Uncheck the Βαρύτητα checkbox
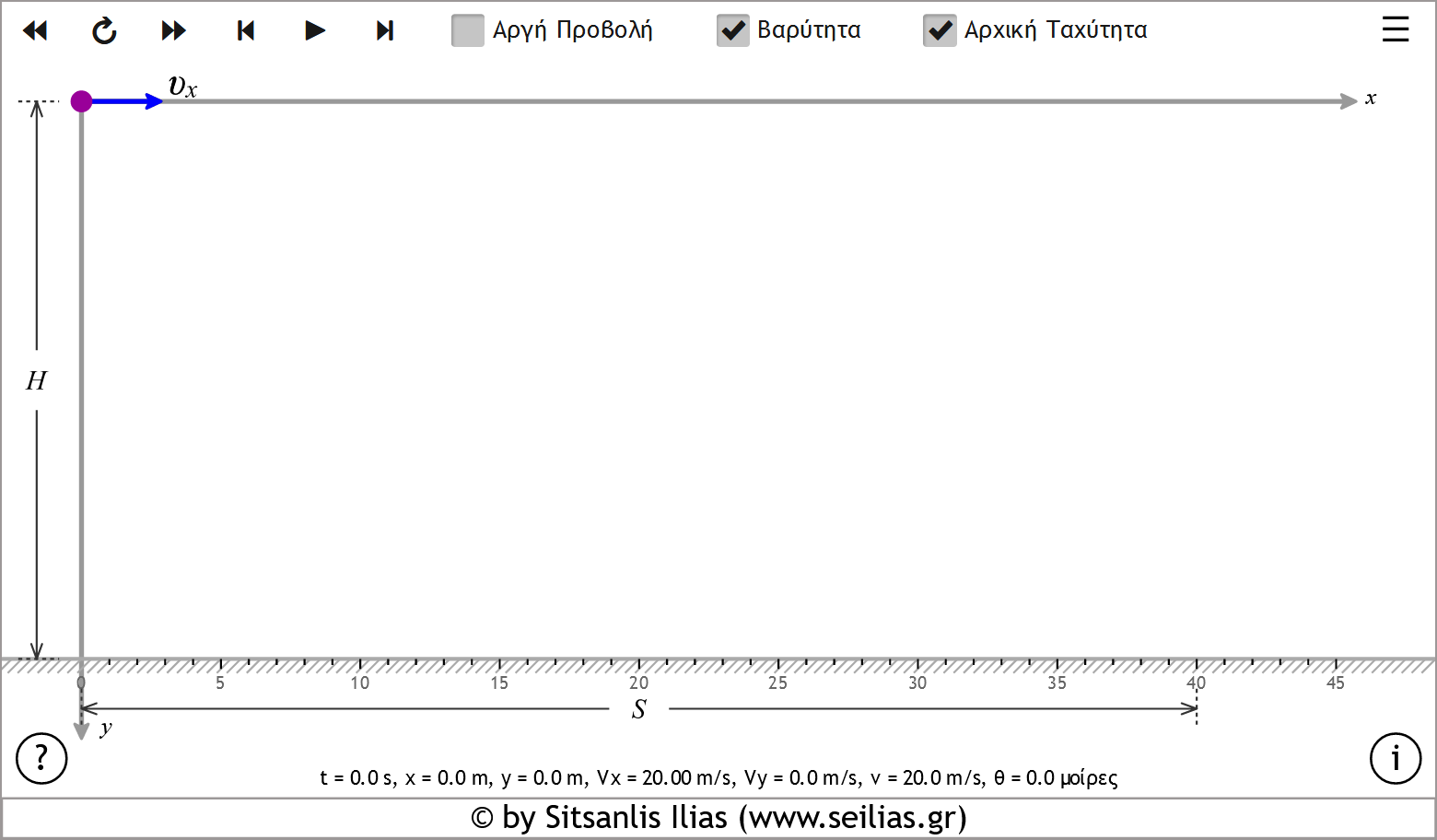The width and height of the screenshot is (1437, 840). click(733, 30)
